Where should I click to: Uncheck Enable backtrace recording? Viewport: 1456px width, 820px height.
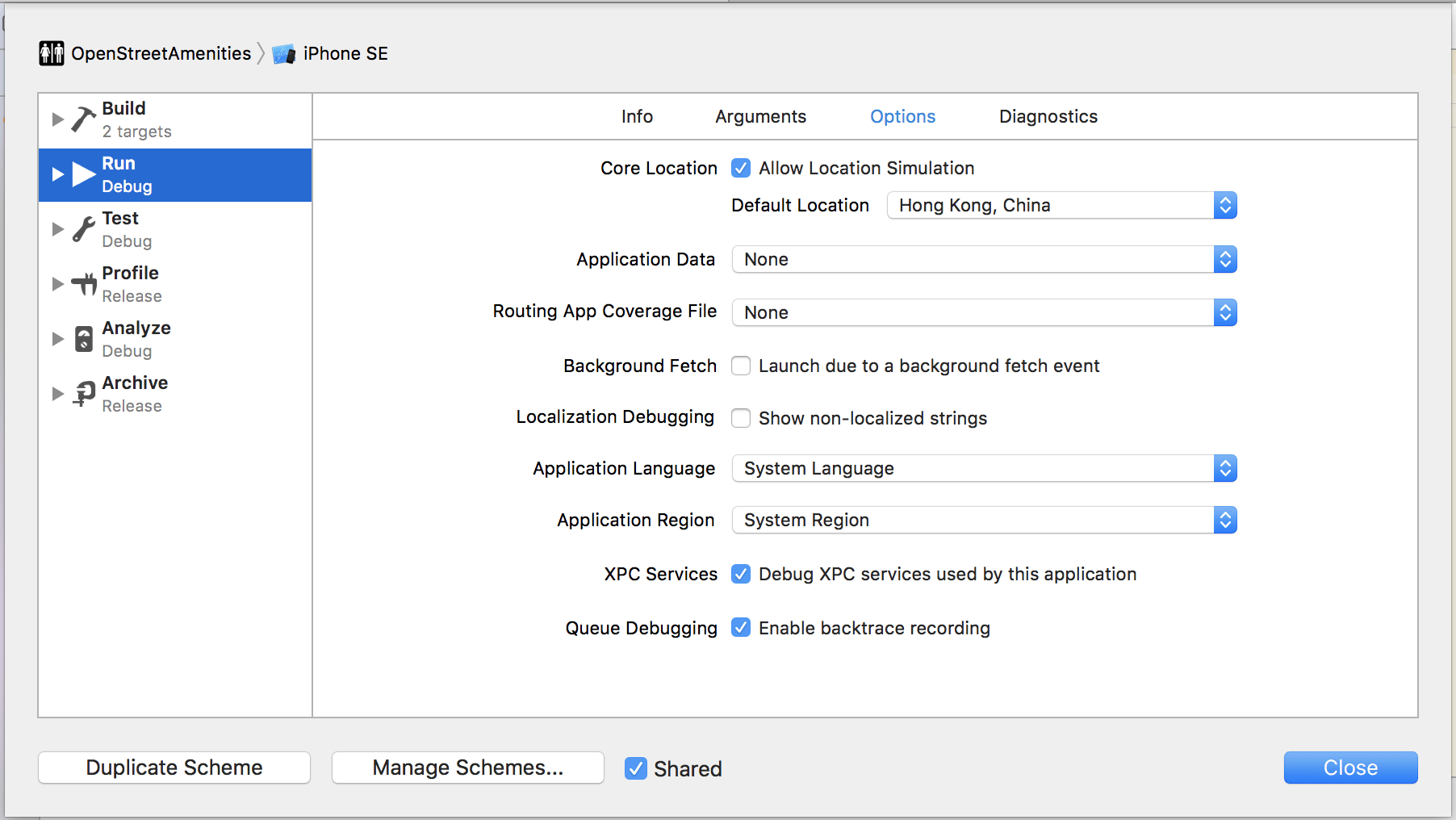click(x=741, y=628)
